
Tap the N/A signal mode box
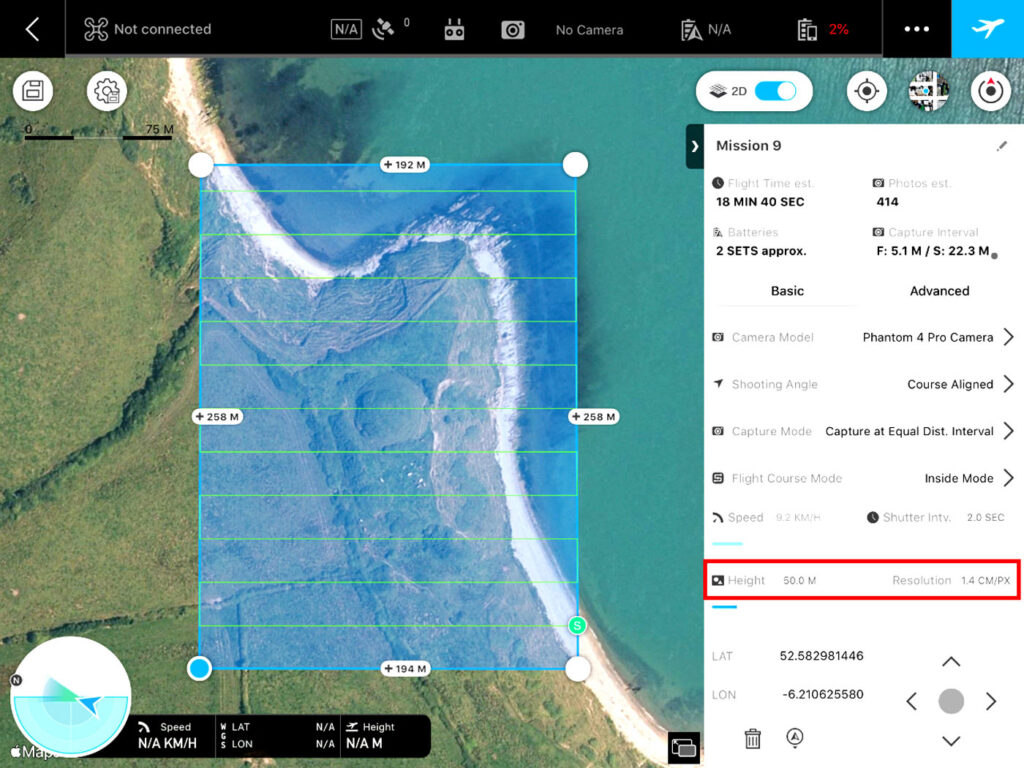pyautogui.click(x=346, y=29)
